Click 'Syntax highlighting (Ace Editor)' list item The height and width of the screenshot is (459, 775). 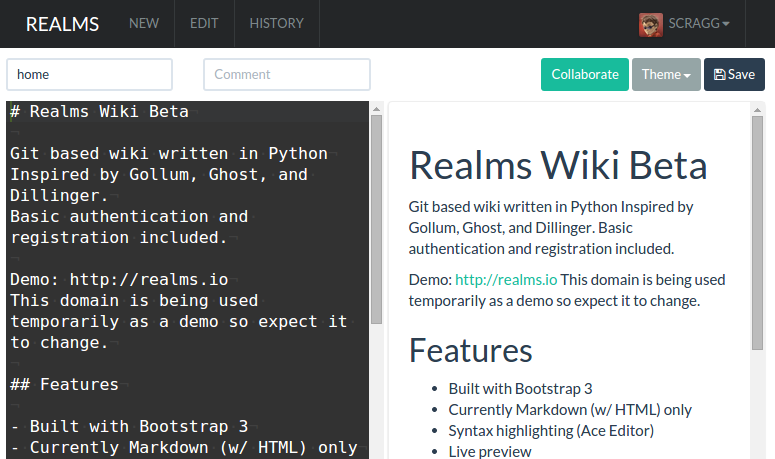[551, 430]
